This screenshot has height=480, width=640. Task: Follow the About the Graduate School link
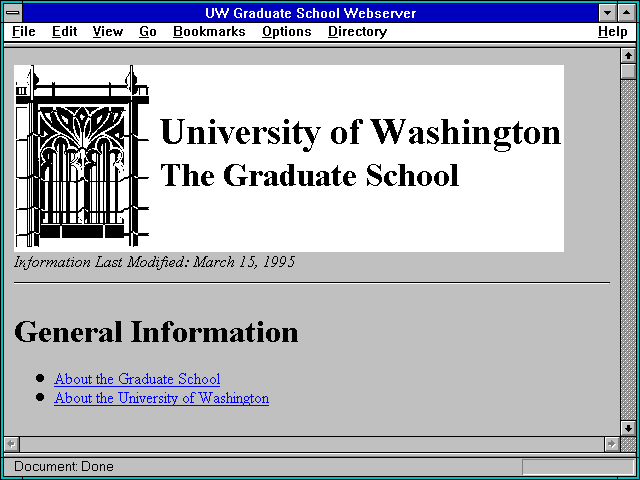pos(137,379)
